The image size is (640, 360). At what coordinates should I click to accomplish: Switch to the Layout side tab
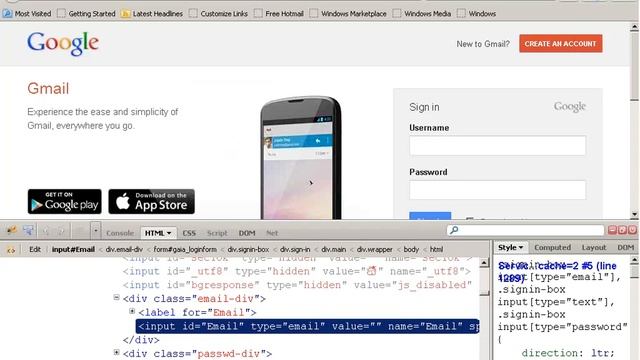click(x=594, y=247)
